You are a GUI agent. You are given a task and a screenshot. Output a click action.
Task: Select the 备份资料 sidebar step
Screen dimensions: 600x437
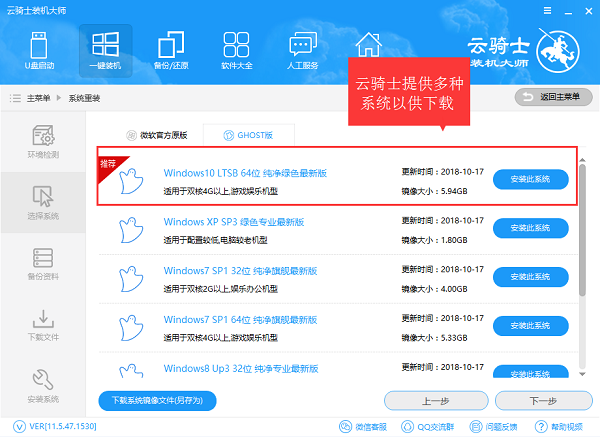coord(43,264)
